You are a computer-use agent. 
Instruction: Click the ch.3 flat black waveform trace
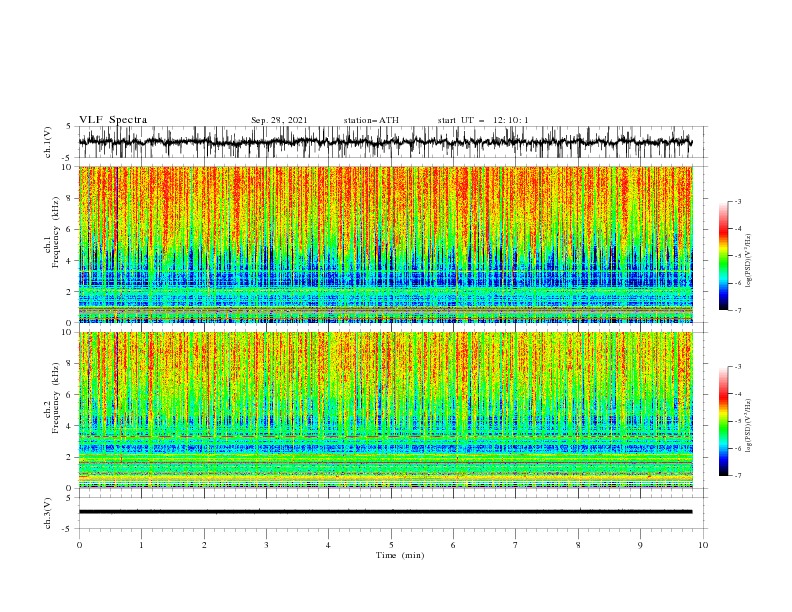point(385,512)
